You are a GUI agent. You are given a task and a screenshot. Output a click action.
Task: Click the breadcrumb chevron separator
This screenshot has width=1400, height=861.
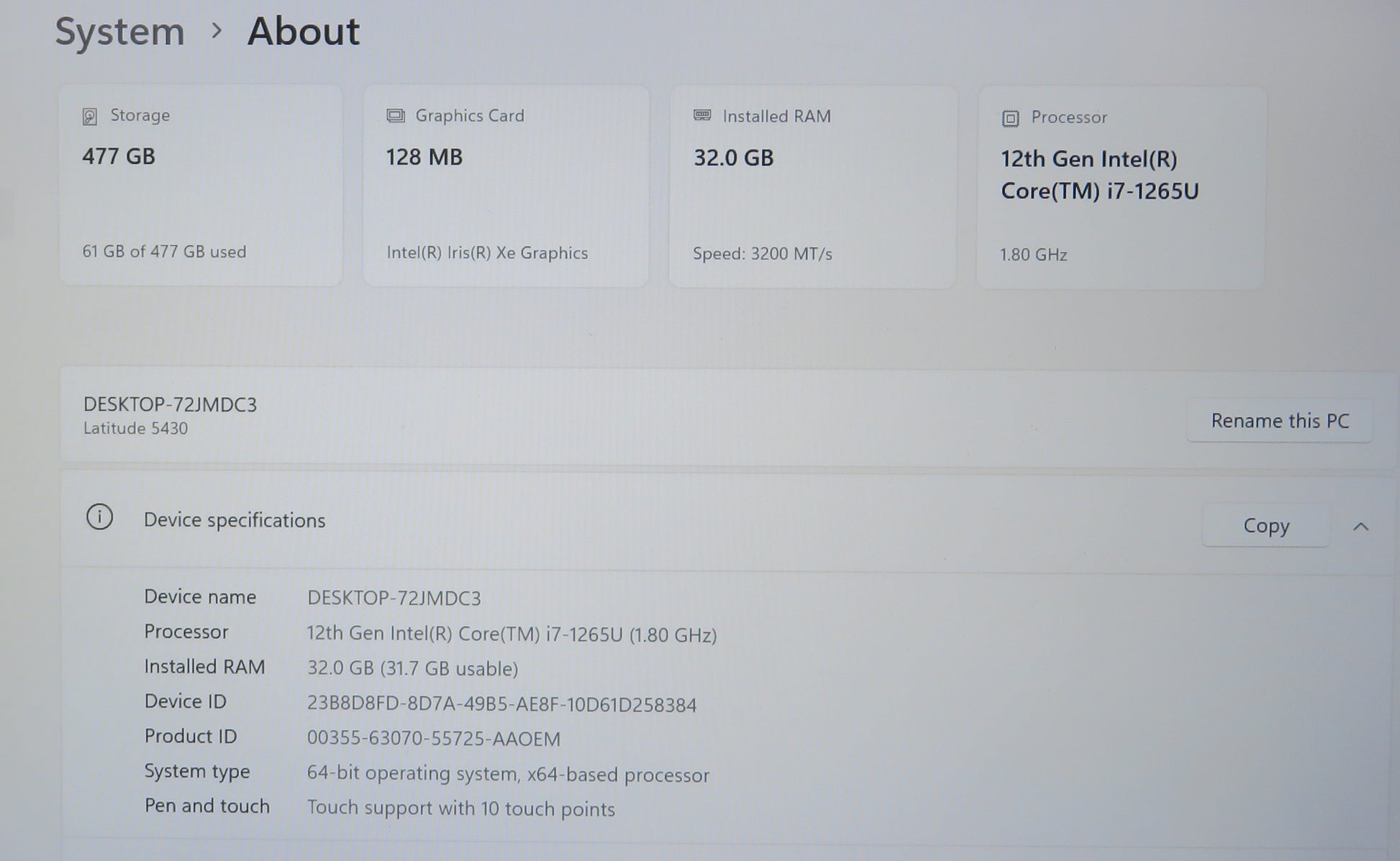point(216,31)
